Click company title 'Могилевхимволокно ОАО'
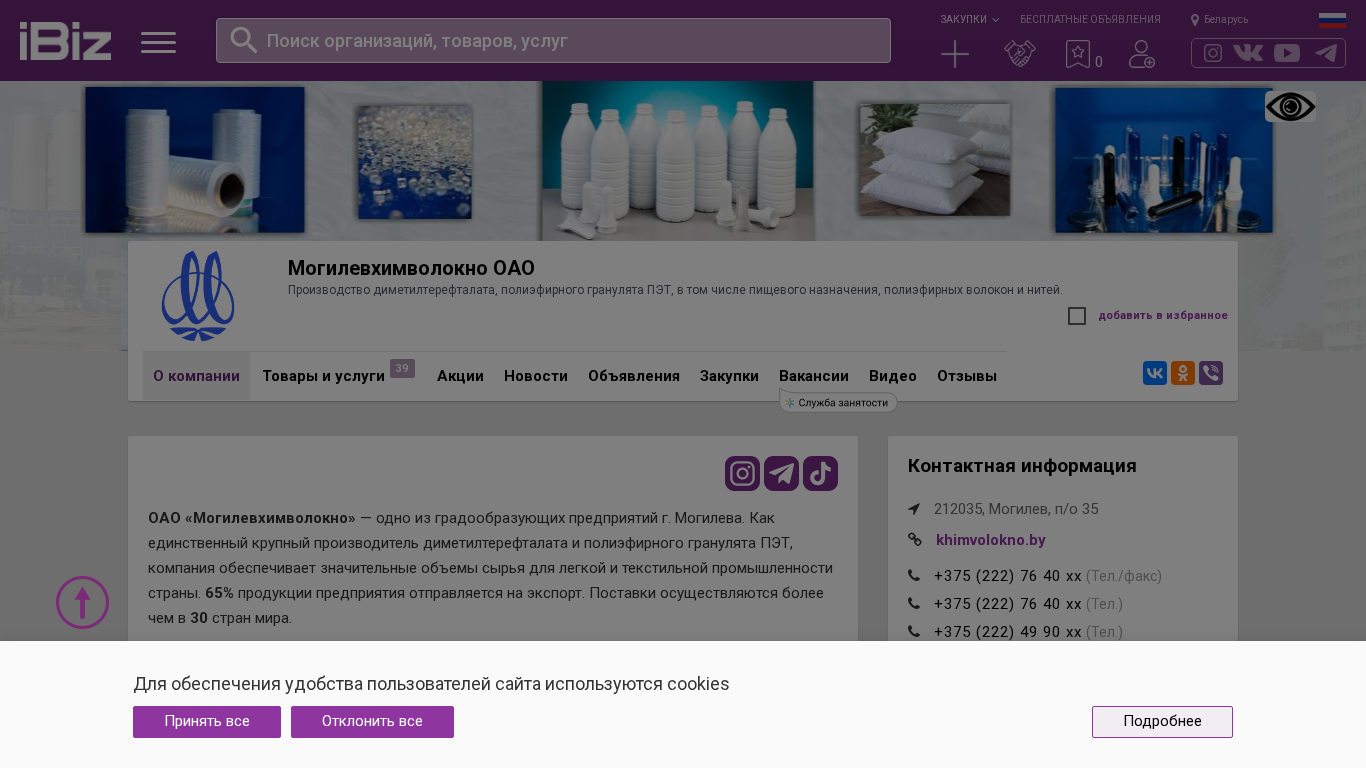Image resolution: width=1366 pixels, height=768 pixels. pos(411,268)
